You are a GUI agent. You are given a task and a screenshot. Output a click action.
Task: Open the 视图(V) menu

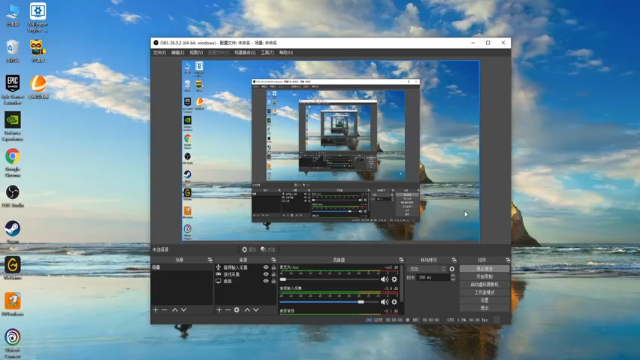(x=196, y=53)
